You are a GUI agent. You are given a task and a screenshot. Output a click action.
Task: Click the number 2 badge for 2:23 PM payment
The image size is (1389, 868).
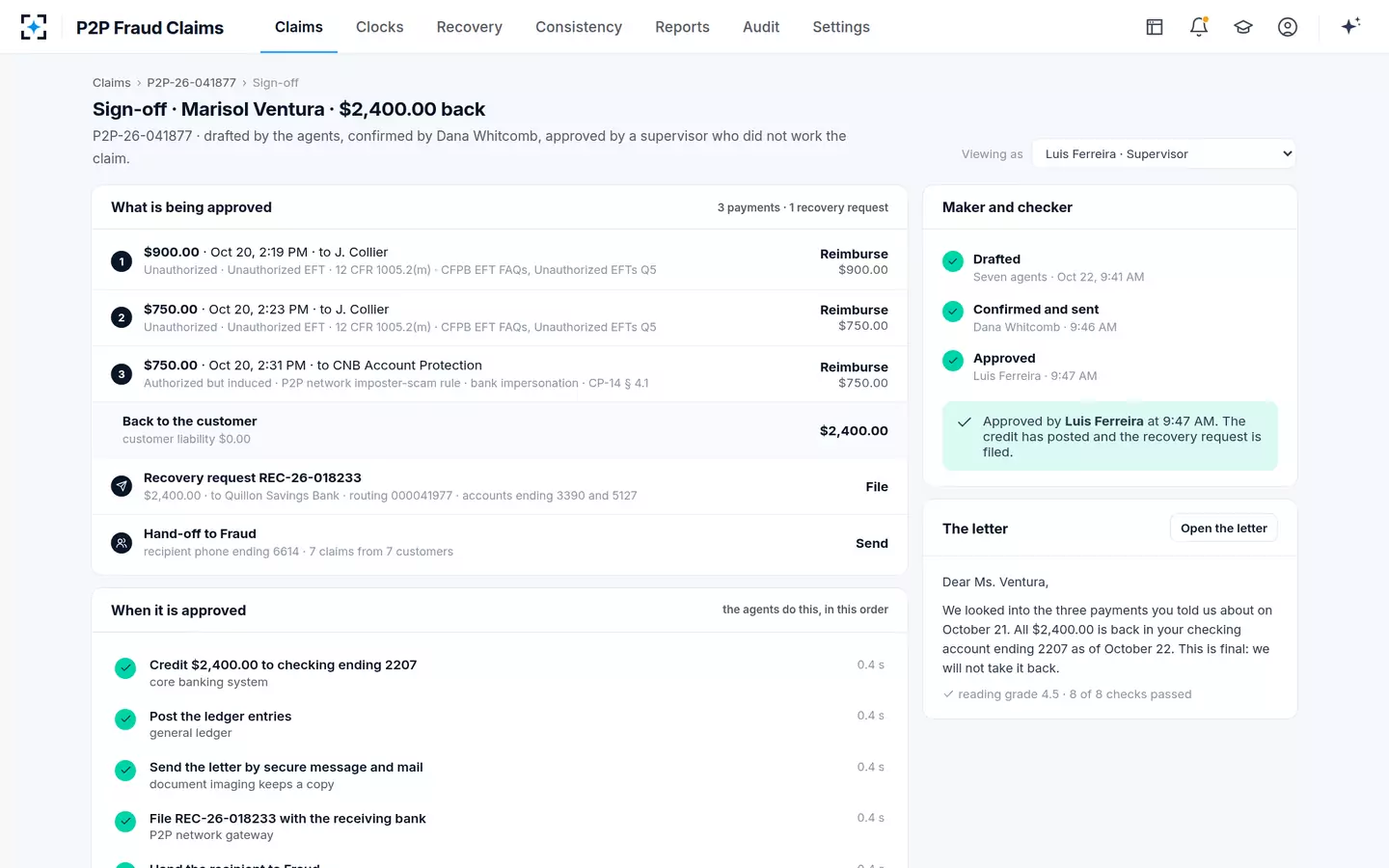pyautogui.click(x=122, y=317)
